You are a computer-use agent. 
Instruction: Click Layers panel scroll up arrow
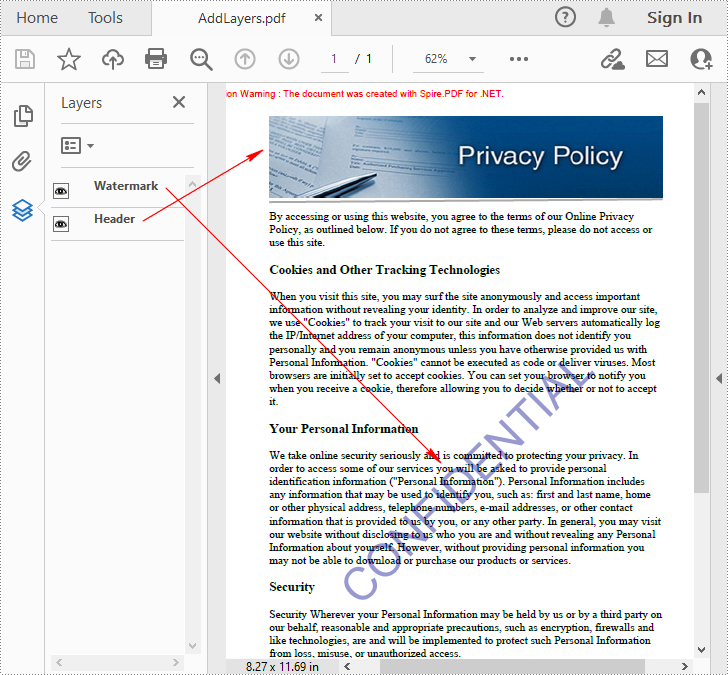point(193,184)
